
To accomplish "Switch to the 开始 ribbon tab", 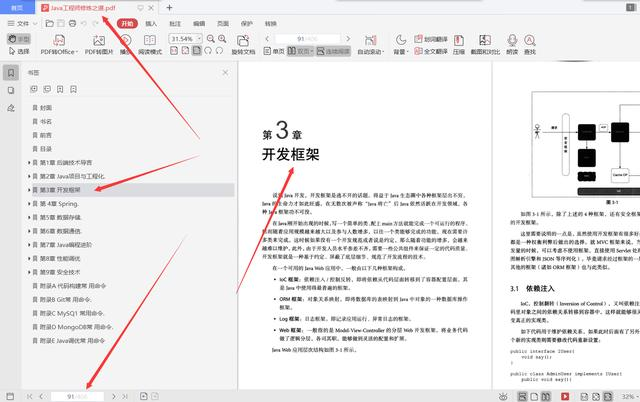I will pos(127,24).
